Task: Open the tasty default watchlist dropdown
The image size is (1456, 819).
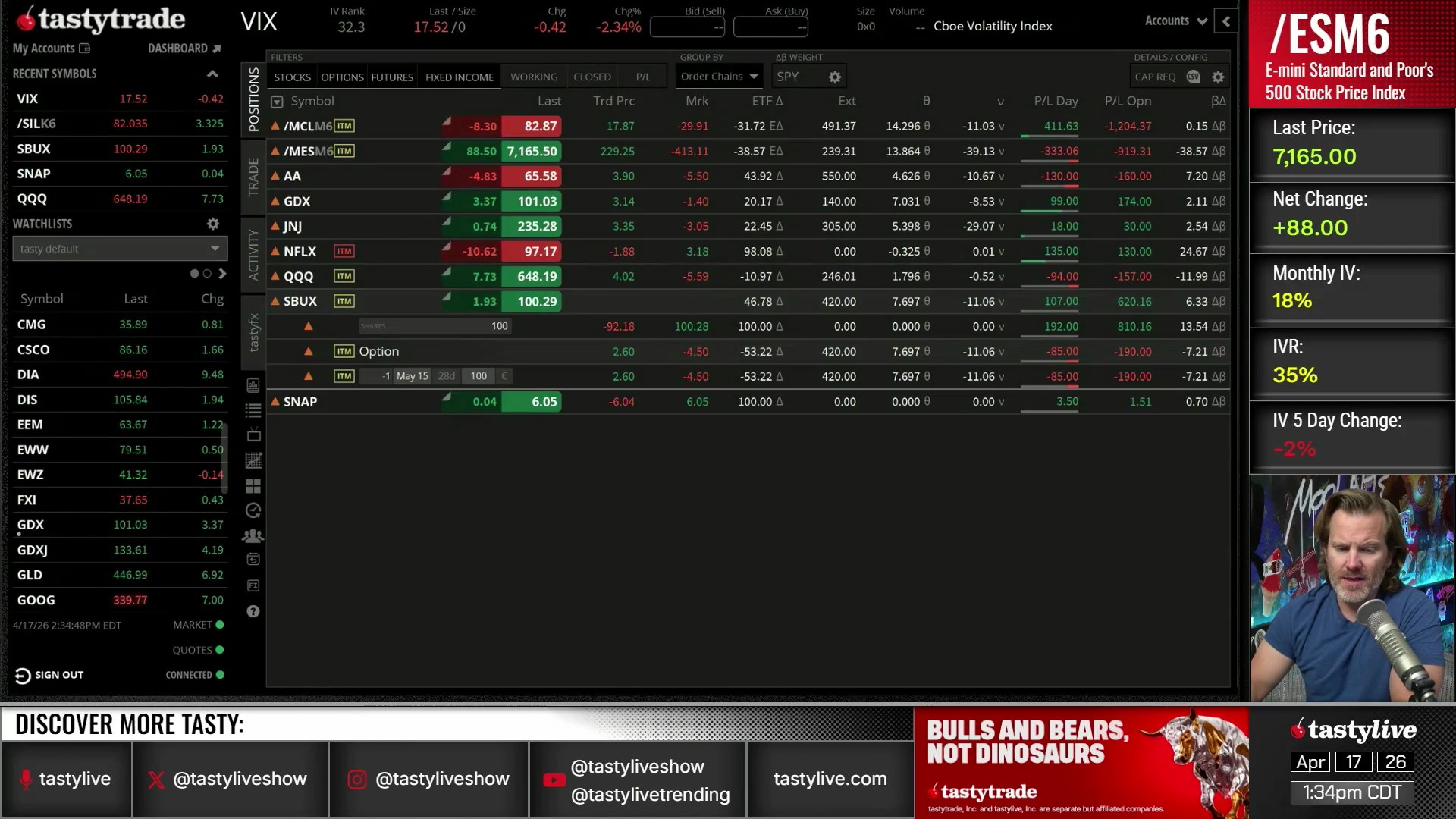Action: click(x=120, y=249)
